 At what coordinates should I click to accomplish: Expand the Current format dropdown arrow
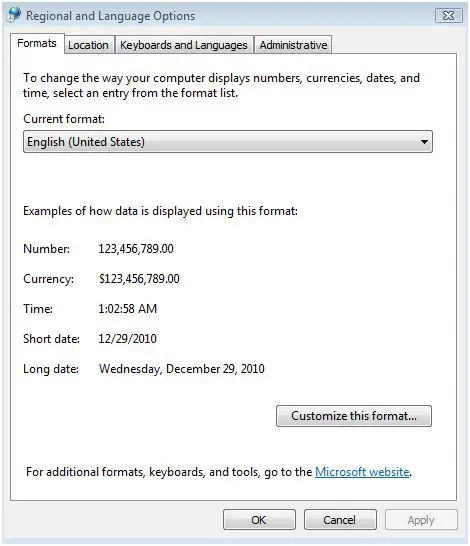[424, 142]
